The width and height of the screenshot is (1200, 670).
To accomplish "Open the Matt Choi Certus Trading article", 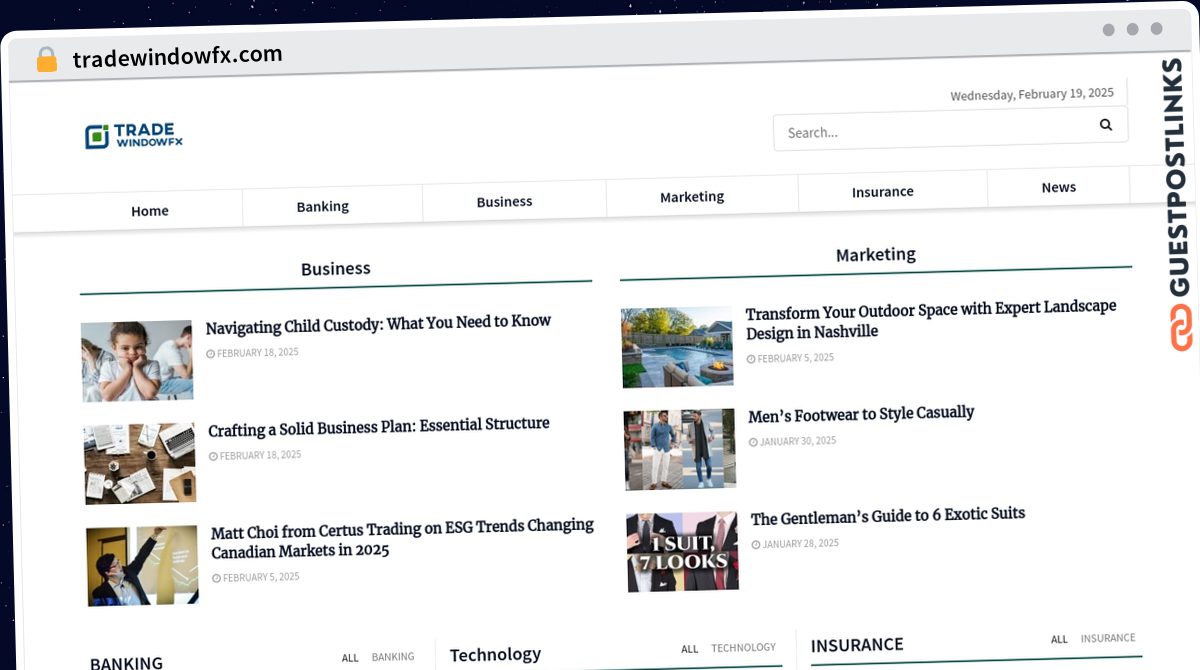I will click(402, 538).
